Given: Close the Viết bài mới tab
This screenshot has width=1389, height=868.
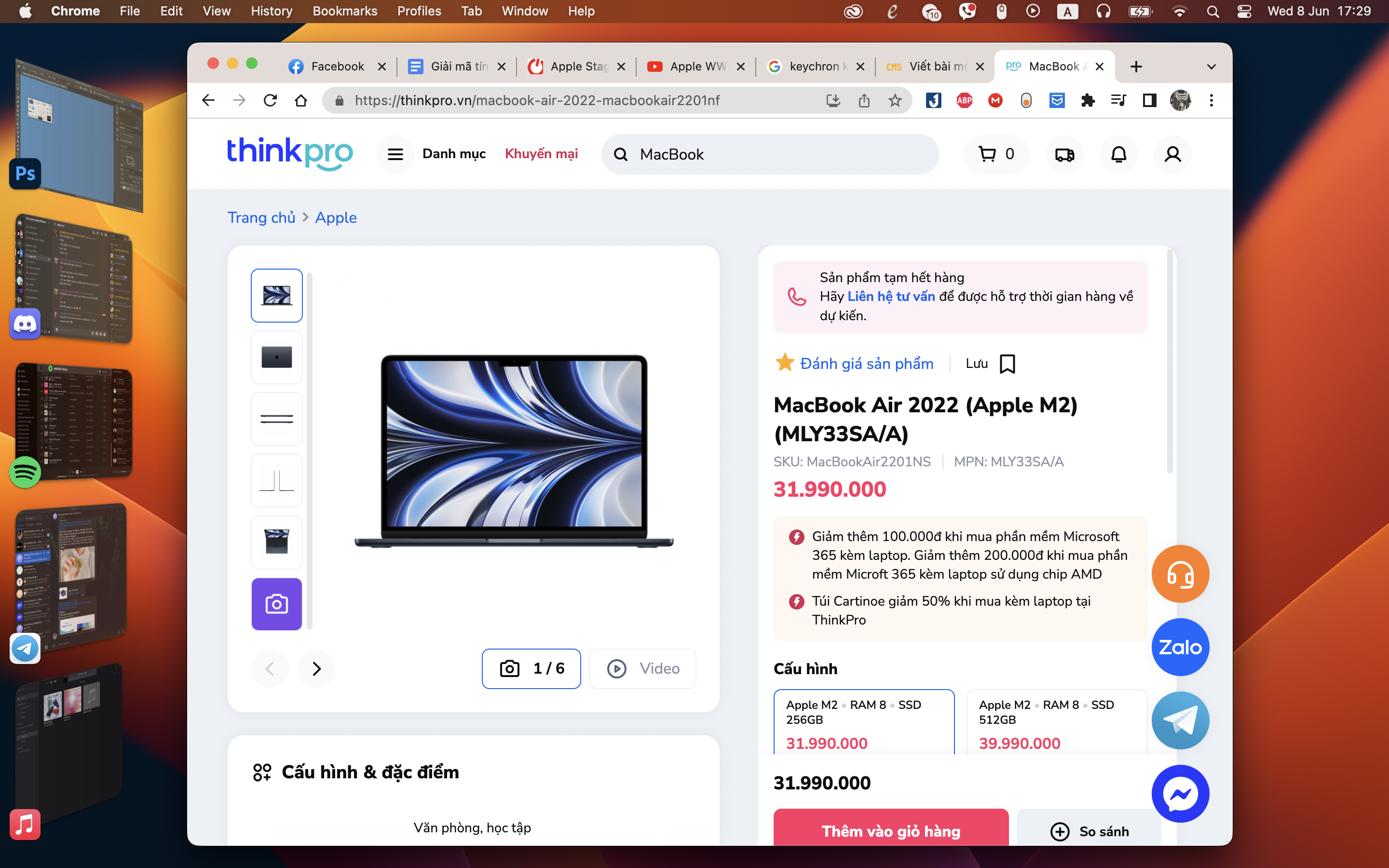Looking at the screenshot, I should (980, 67).
